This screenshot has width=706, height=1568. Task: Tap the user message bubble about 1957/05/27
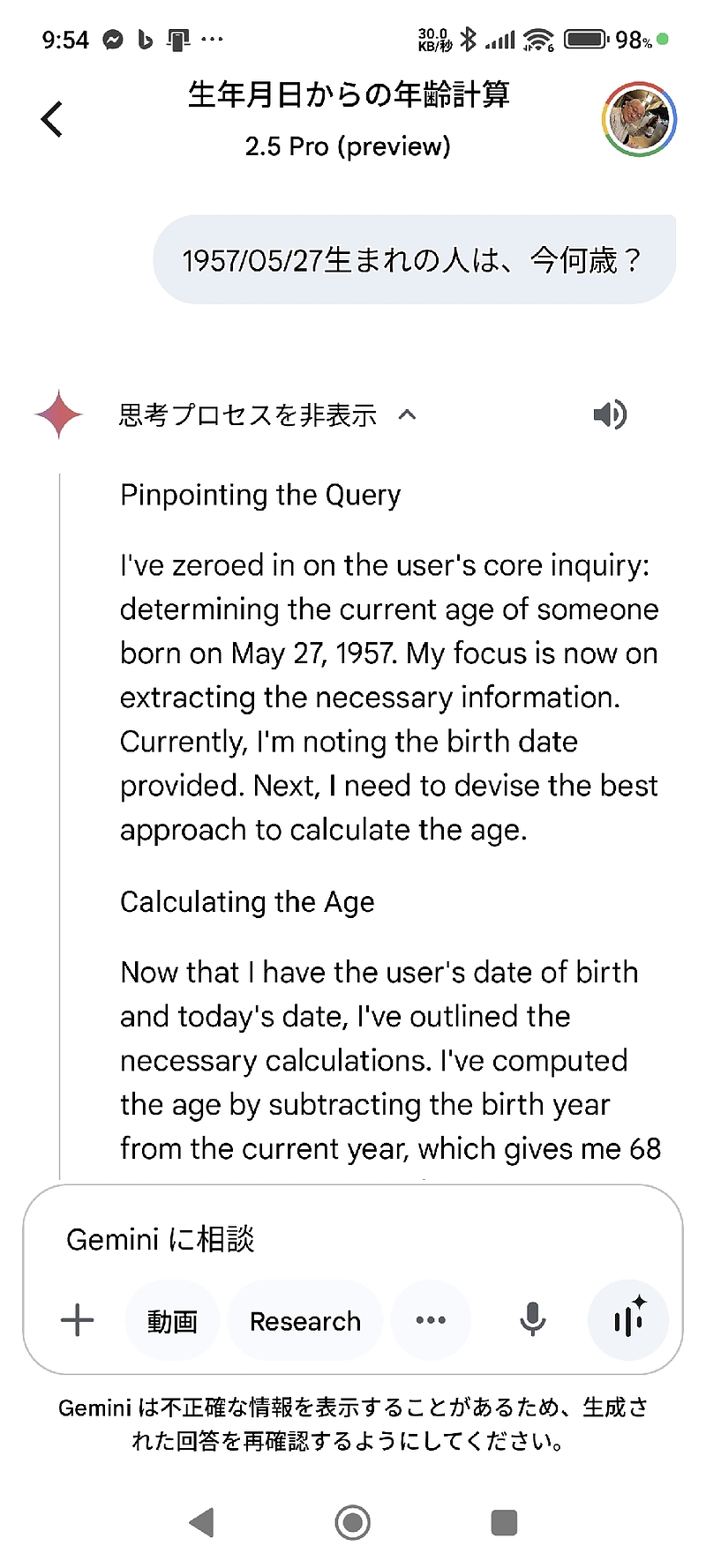click(413, 260)
